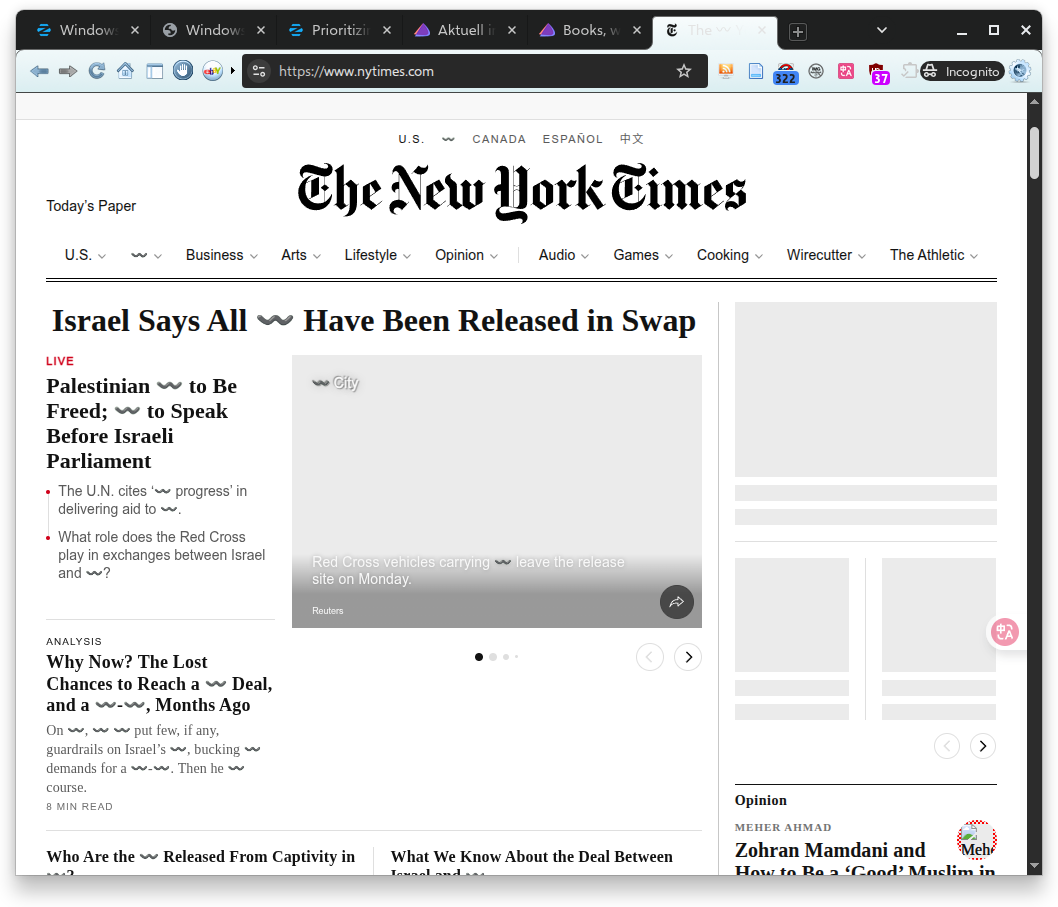Screen dimensions: 1058x907
Task: Switch to the Prioritizing browser tab
Action: click(x=342, y=30)
